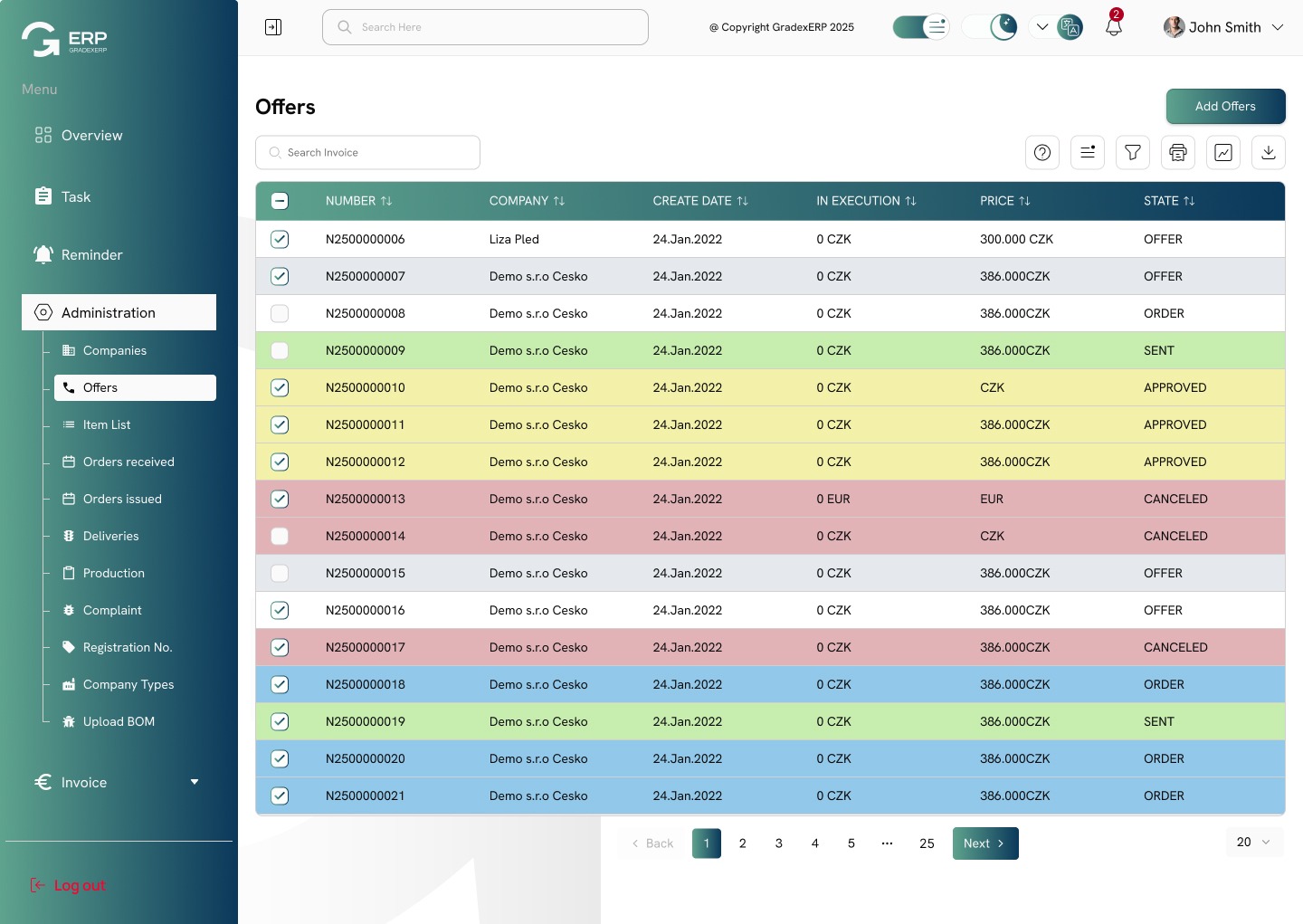Click the Search Invoice field
This screenshot has height=924, width=1303.
click(367, 153)
